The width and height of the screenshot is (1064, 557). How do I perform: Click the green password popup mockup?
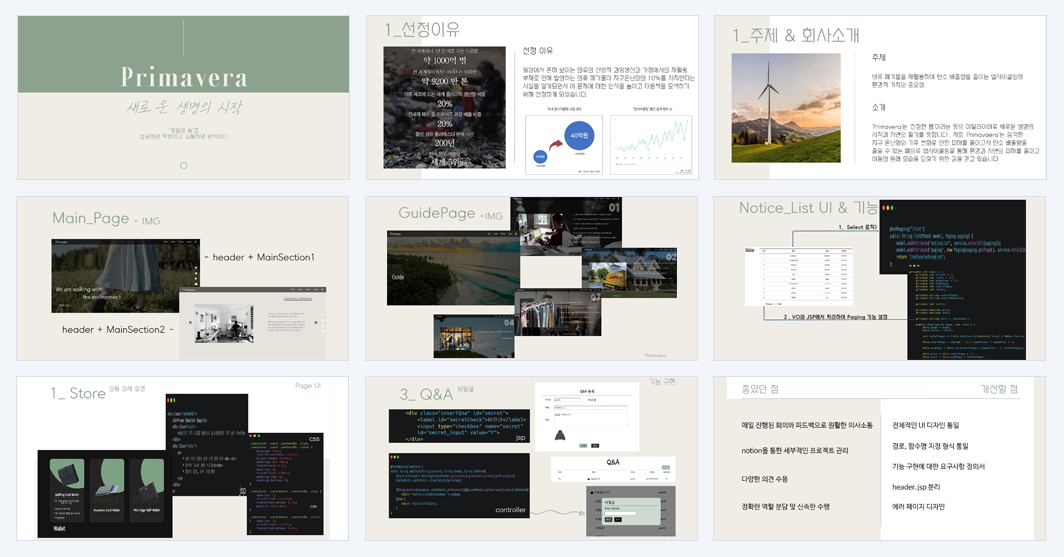tap(630, 512)
